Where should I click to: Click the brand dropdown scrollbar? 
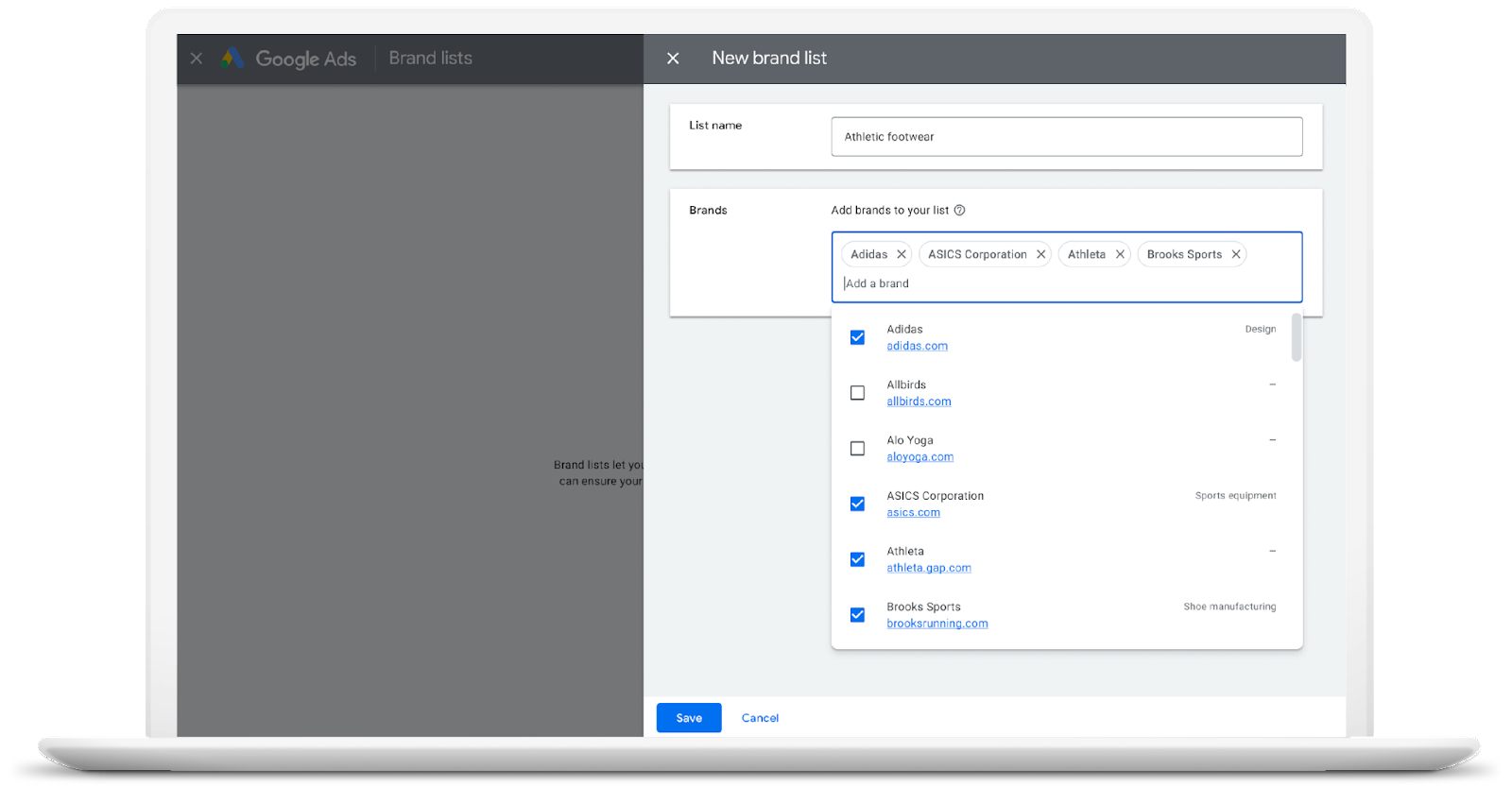pos(1296,338)
